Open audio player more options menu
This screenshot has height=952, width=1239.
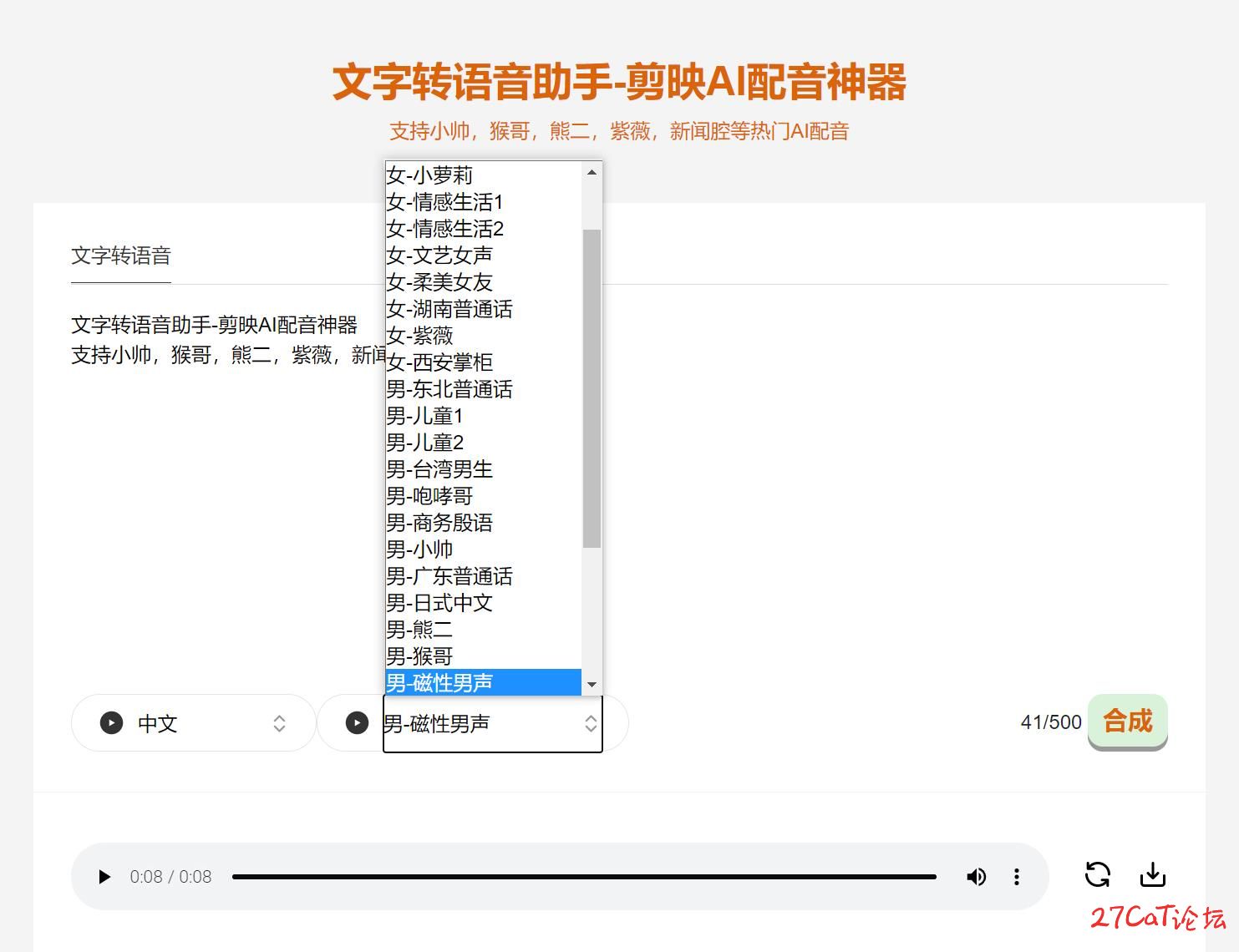(x=1016, y=877)
